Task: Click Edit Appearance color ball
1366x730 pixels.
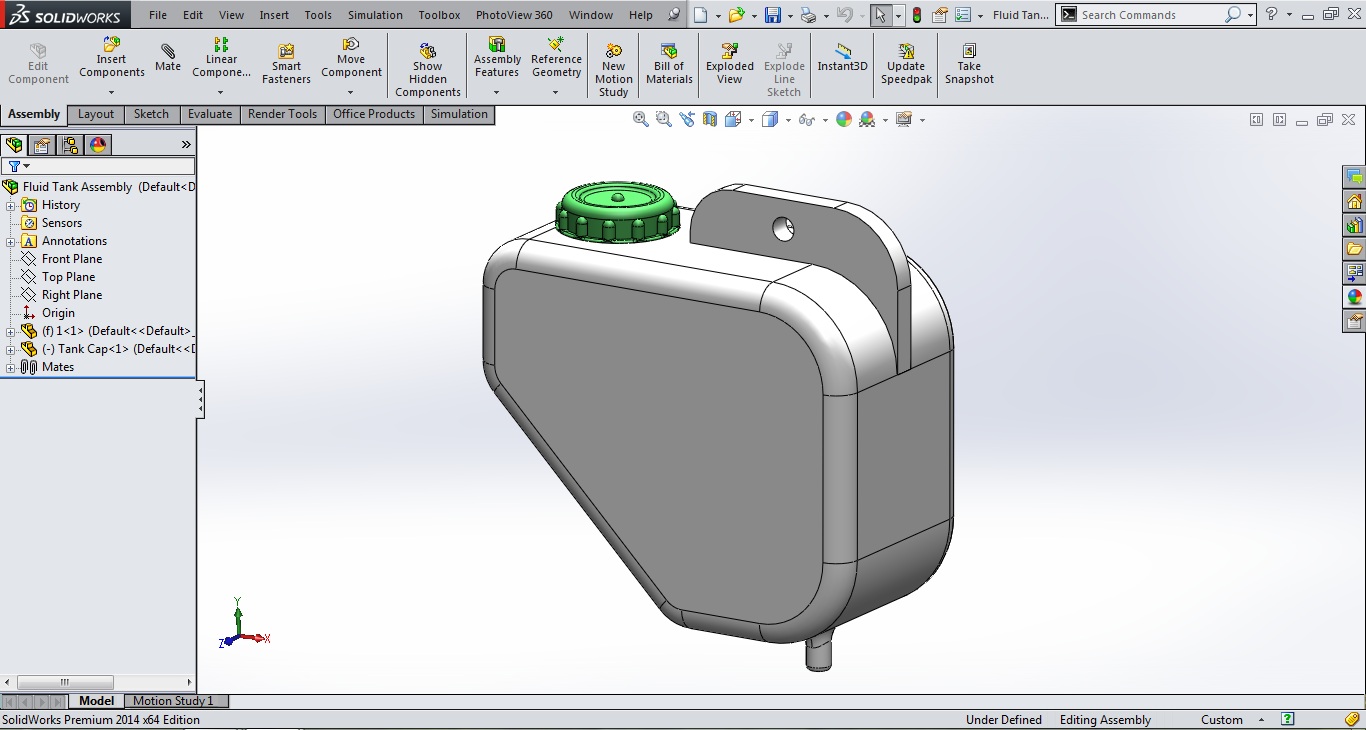Action: point(844,119)
